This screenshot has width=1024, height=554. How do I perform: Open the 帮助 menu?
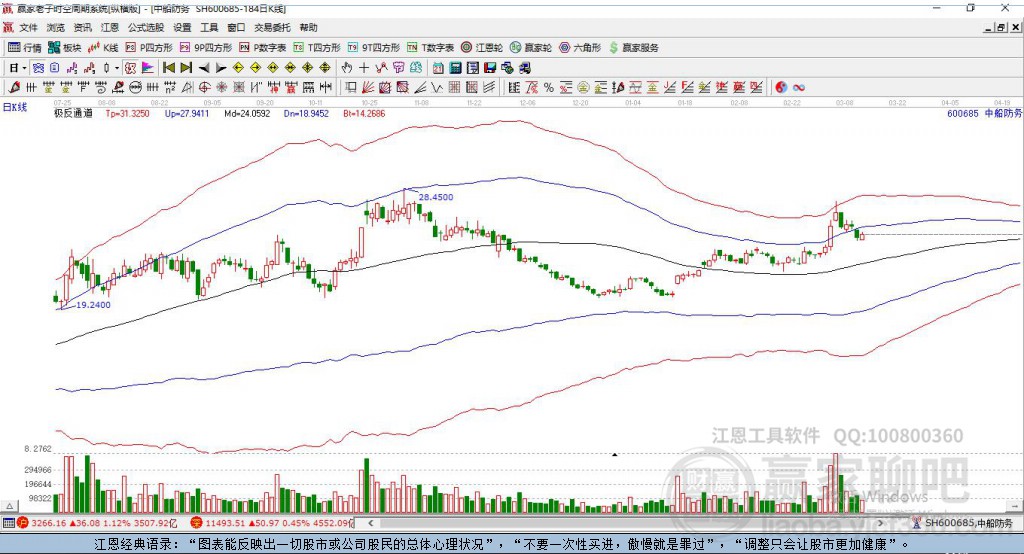pyautogui.click(x=308, y=27)
